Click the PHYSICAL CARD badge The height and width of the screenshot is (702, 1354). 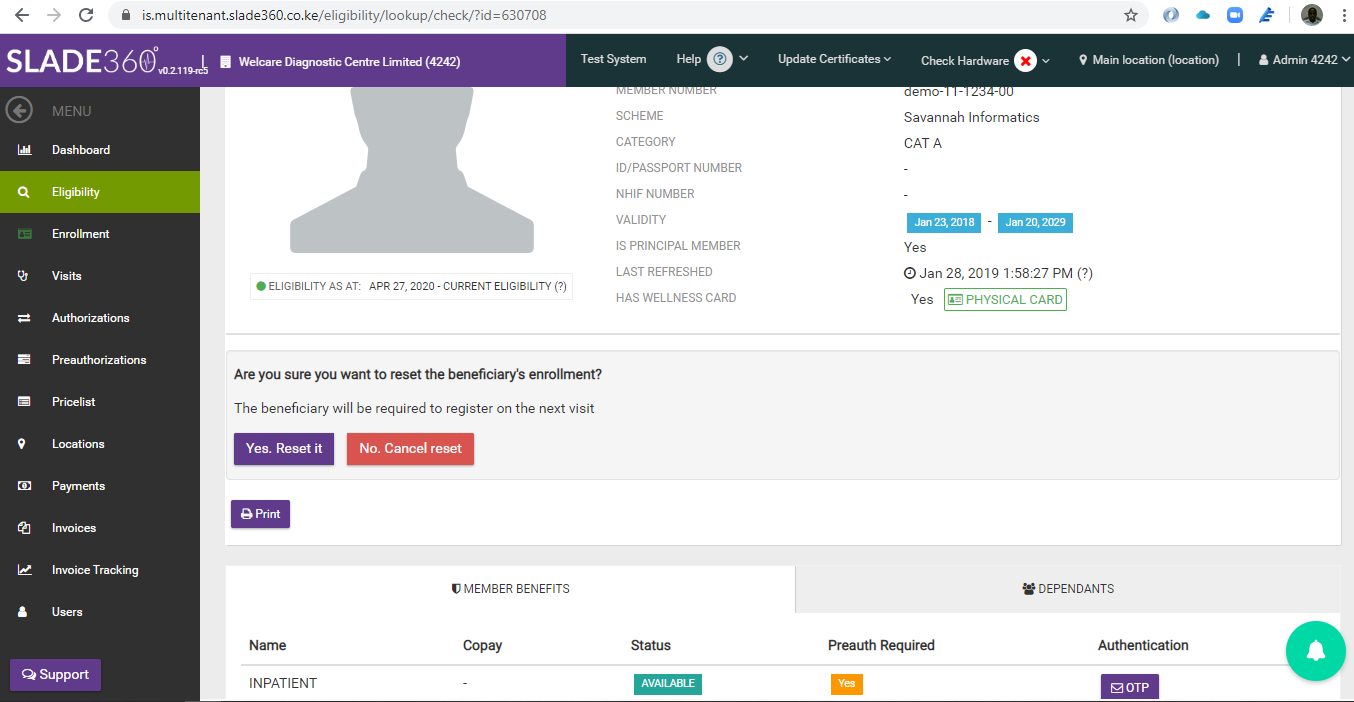(1005, 300)
